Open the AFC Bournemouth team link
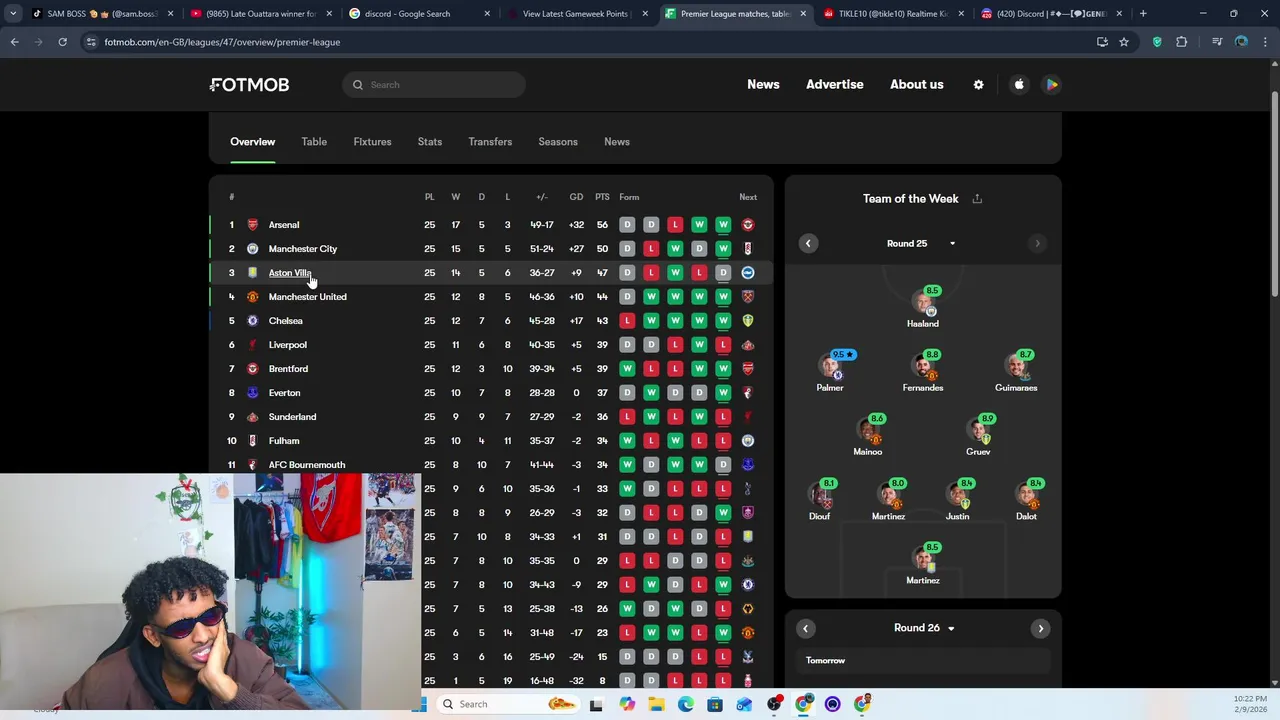Screen dimensions: 1280x720 point(306,465)
